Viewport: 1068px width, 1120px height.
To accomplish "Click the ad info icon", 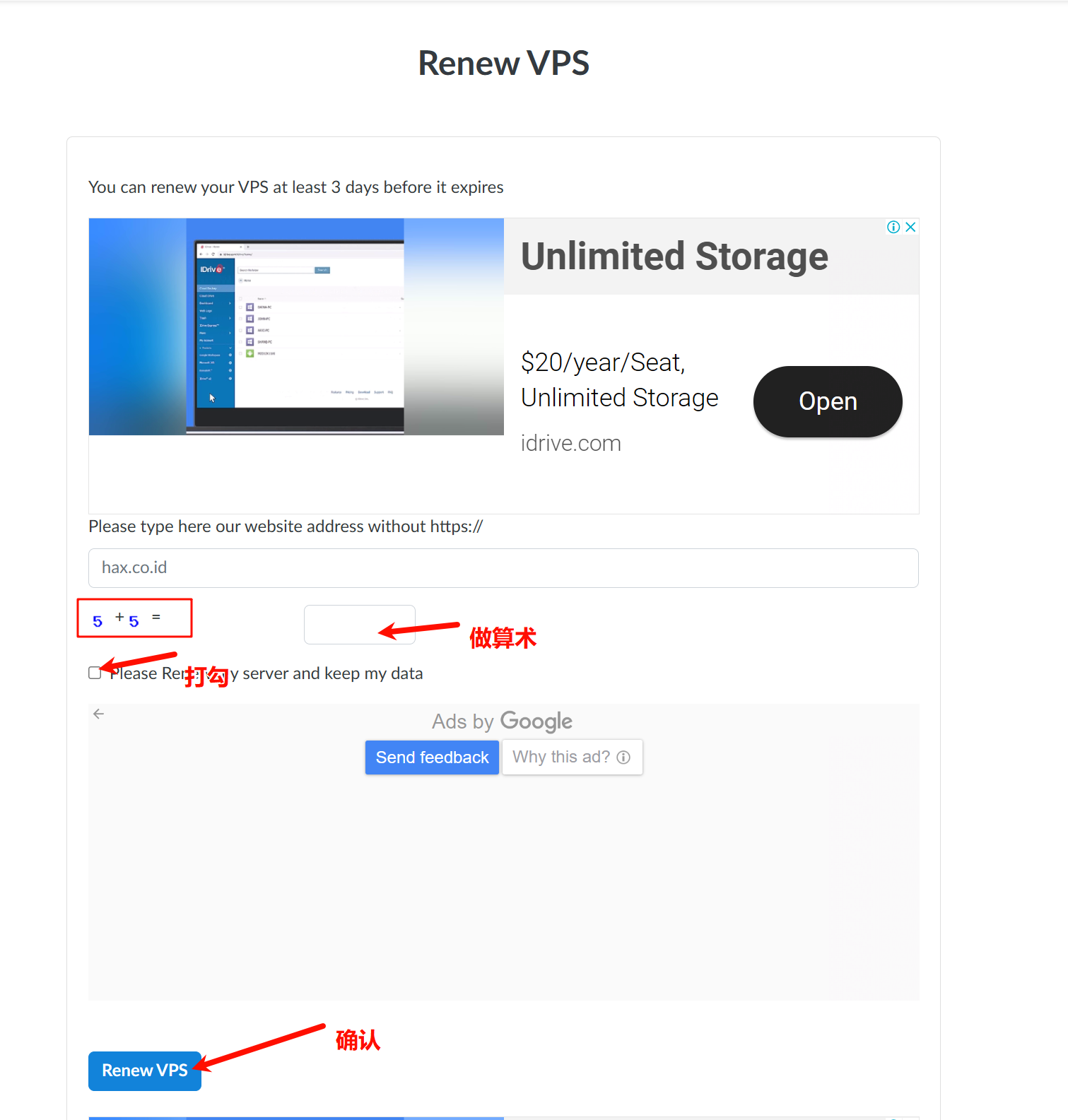I will [893, 227].
